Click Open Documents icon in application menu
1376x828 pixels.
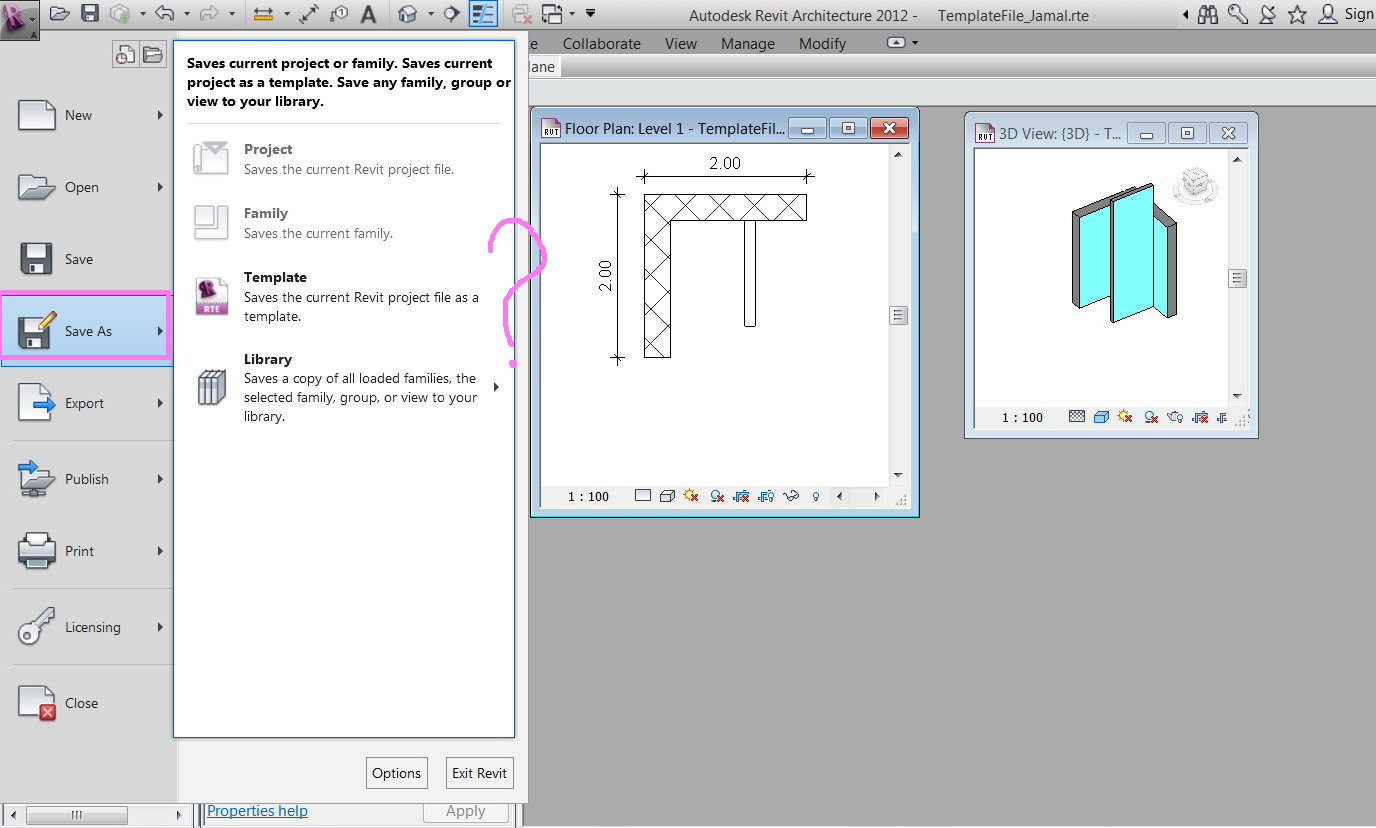tap(152, 55)
